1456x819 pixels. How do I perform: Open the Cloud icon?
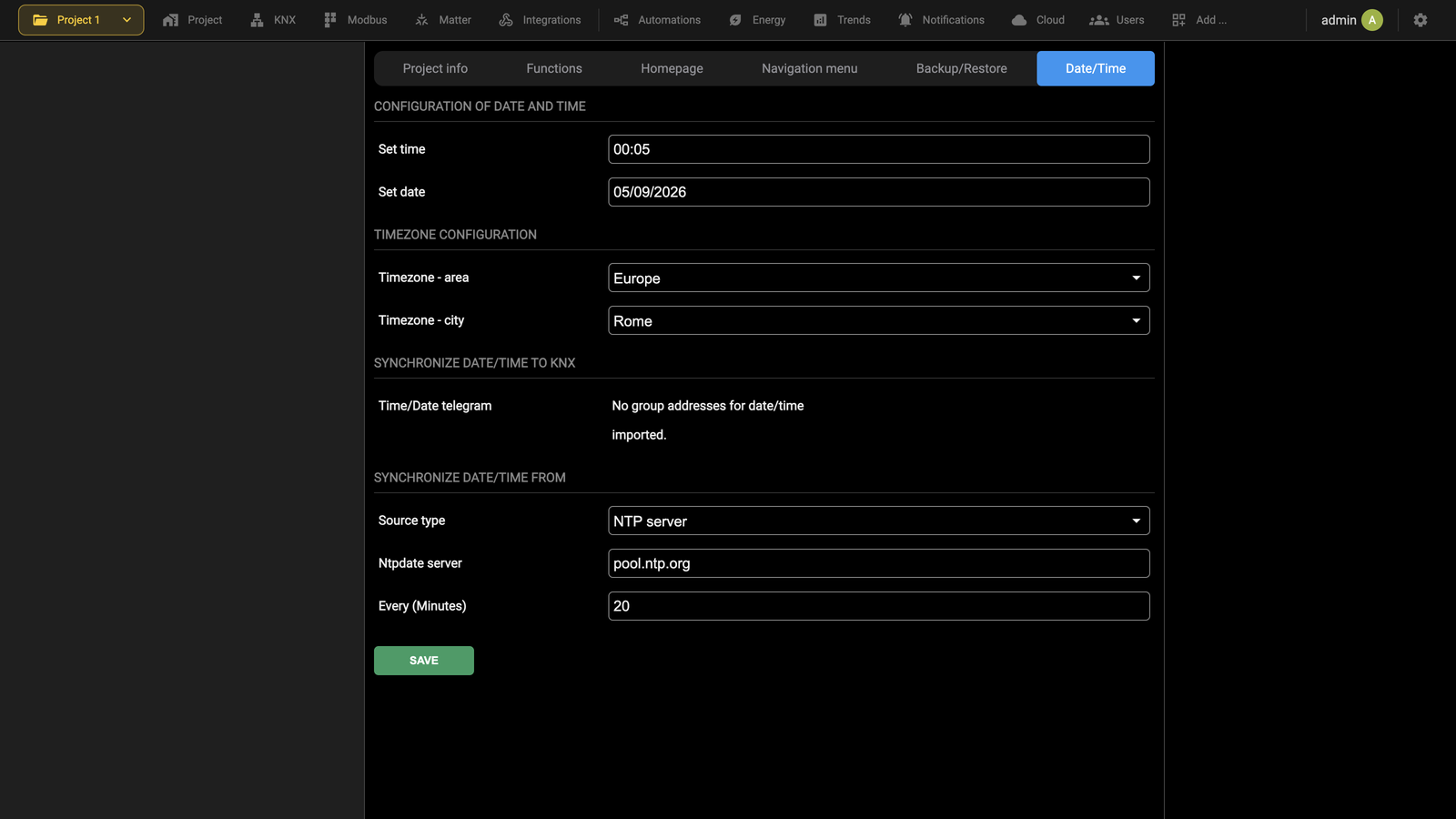[x=1019, y=20]
